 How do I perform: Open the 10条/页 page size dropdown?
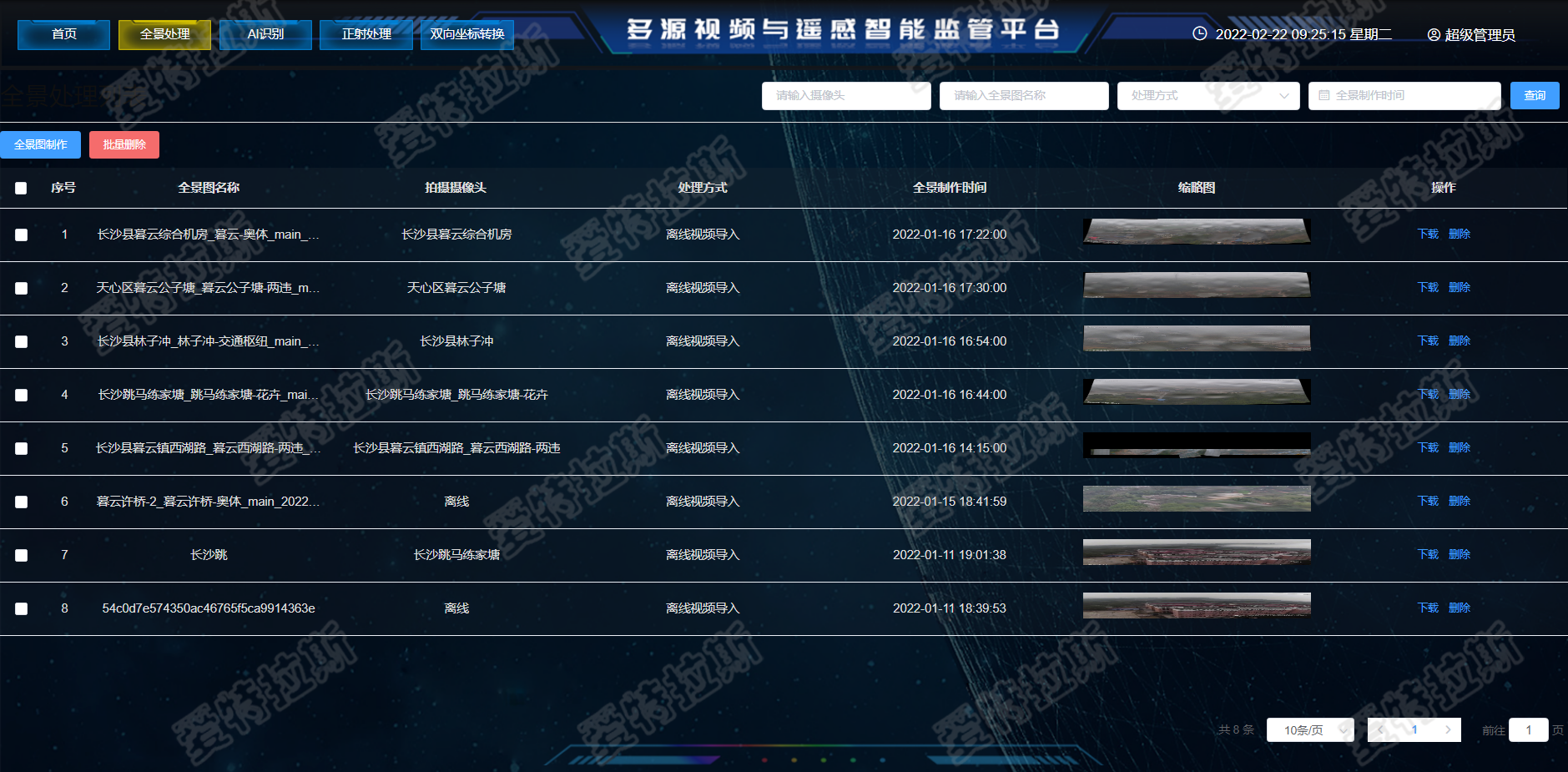(x=1309, y=730)
